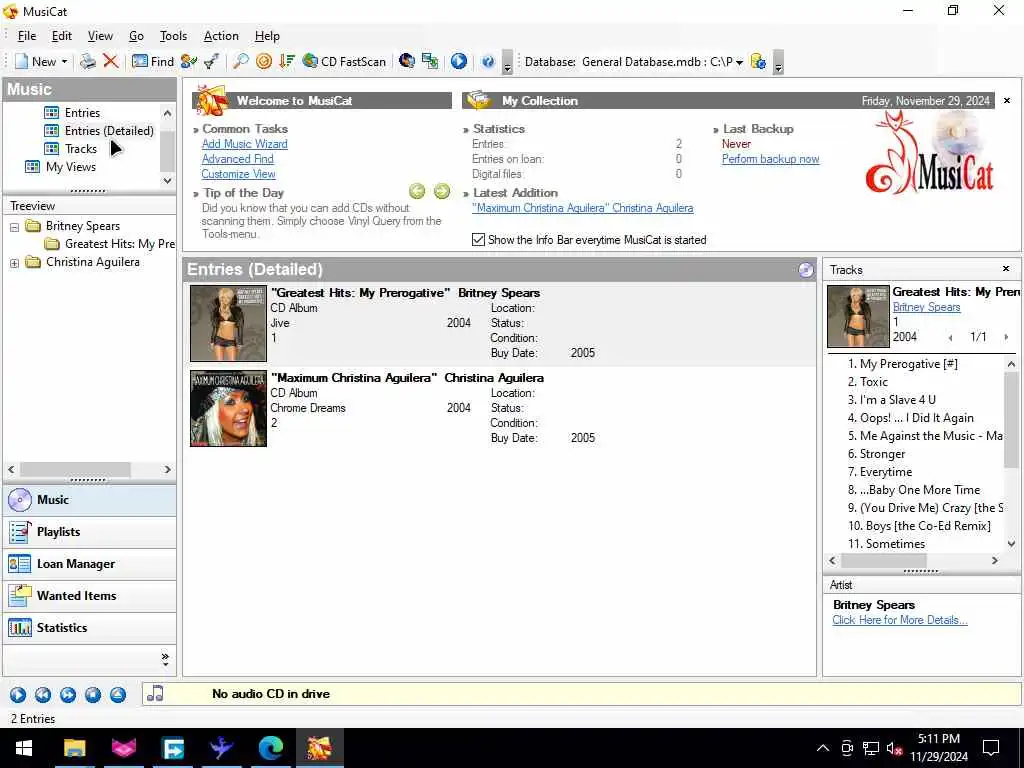Open main toolbar overflow options arrow
Screen dimensions: 1024x768
[x=507, y=63]
